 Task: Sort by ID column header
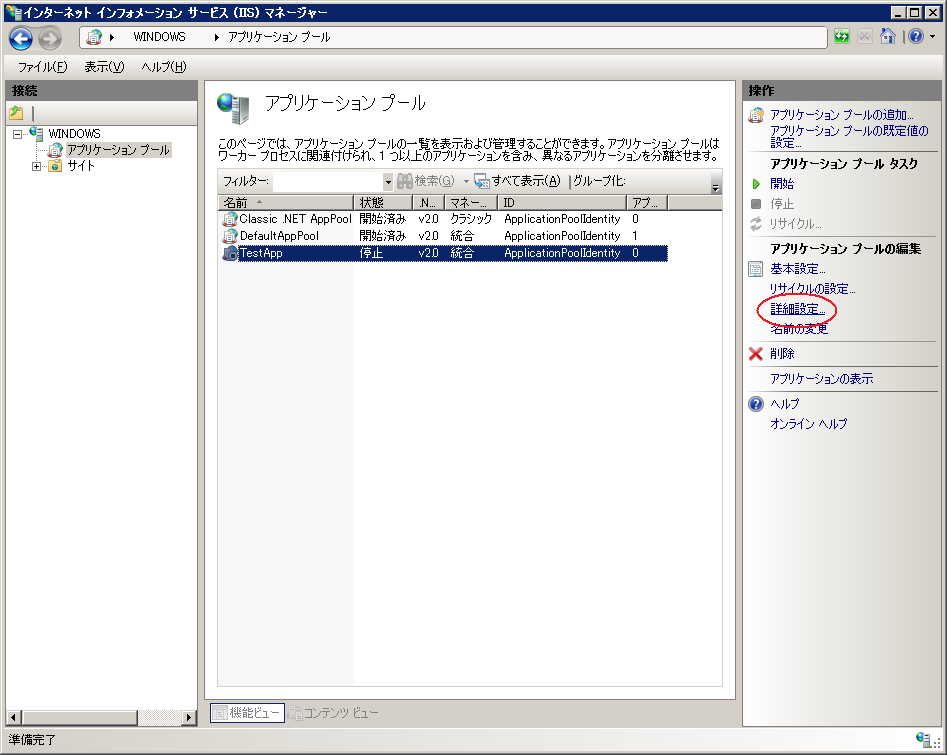point(562,202)
